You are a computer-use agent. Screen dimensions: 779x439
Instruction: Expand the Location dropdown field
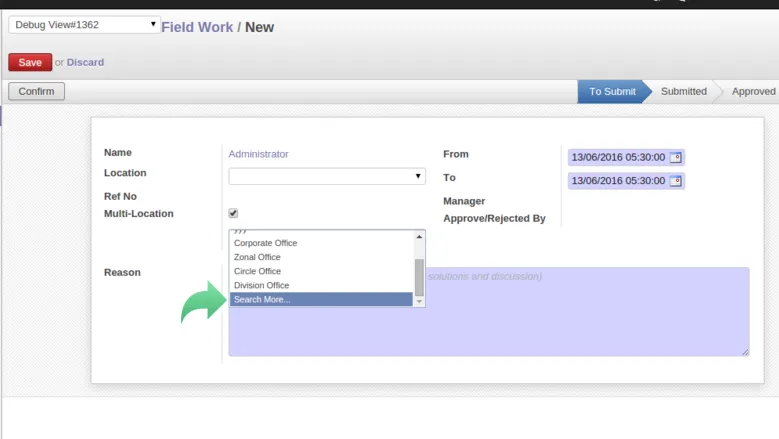327,176
